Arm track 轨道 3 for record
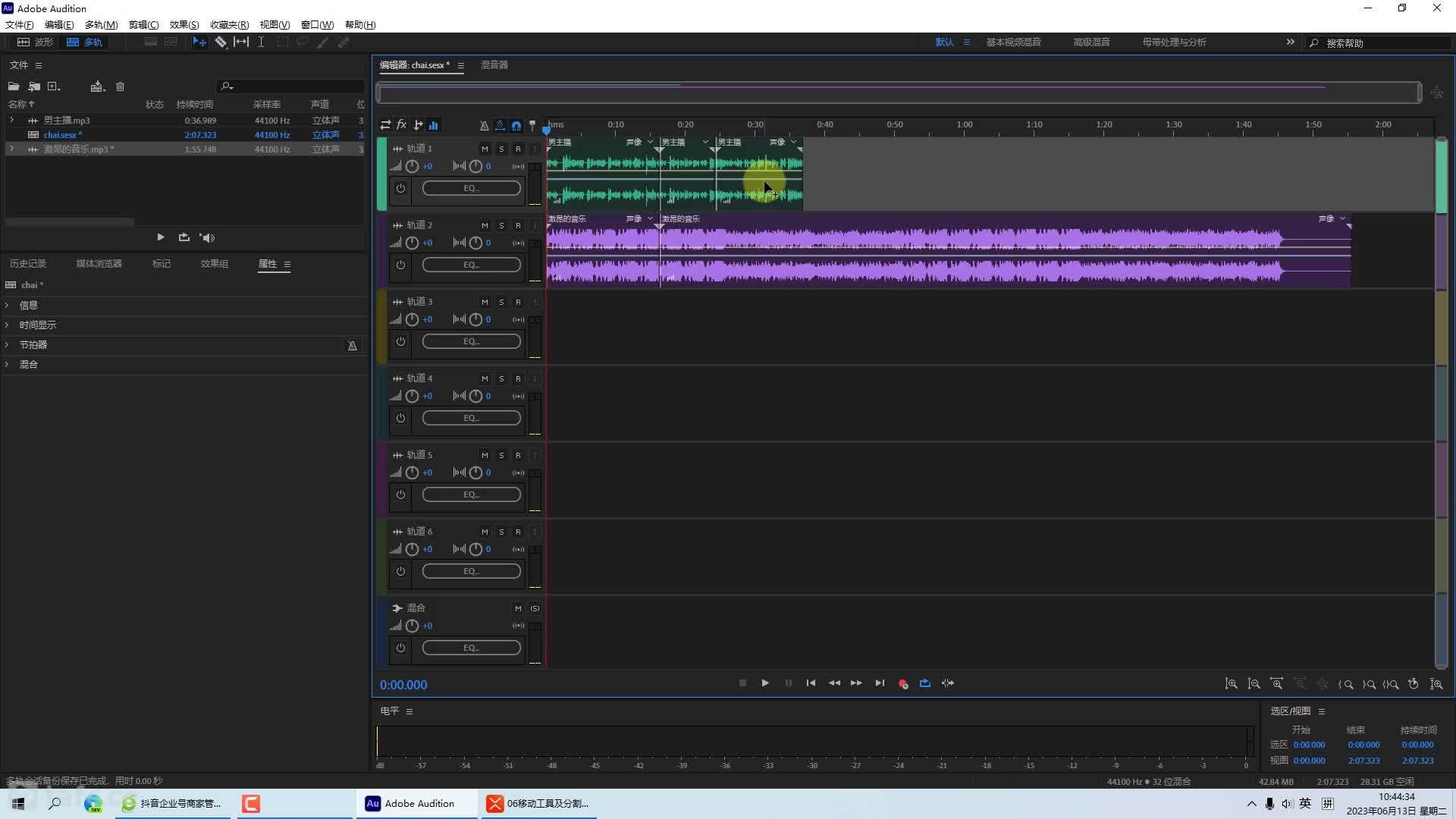Screen dimensions: 1456x819 pos(518,303)
